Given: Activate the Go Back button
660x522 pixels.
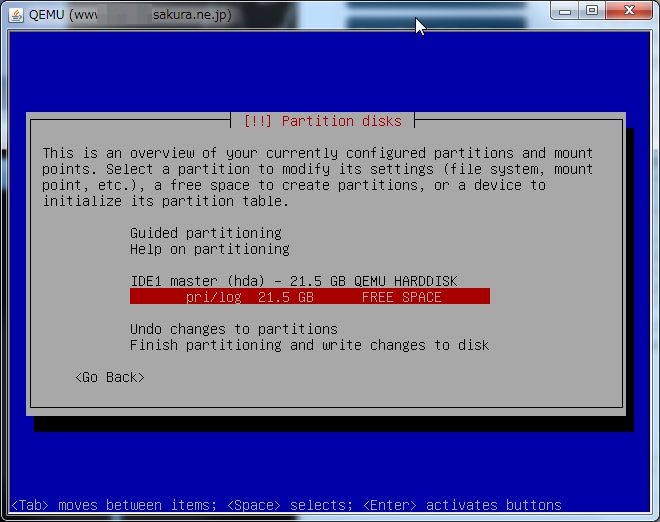Looking at the screenshot, I should coord(109,377).
